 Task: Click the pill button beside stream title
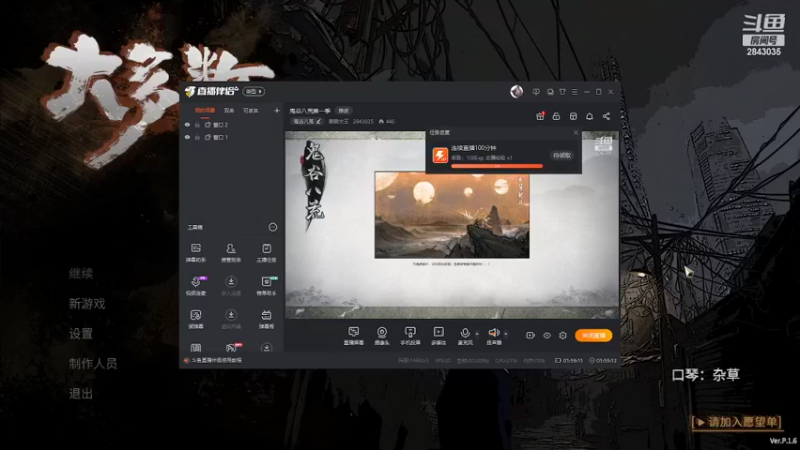(x=343, y=111)
